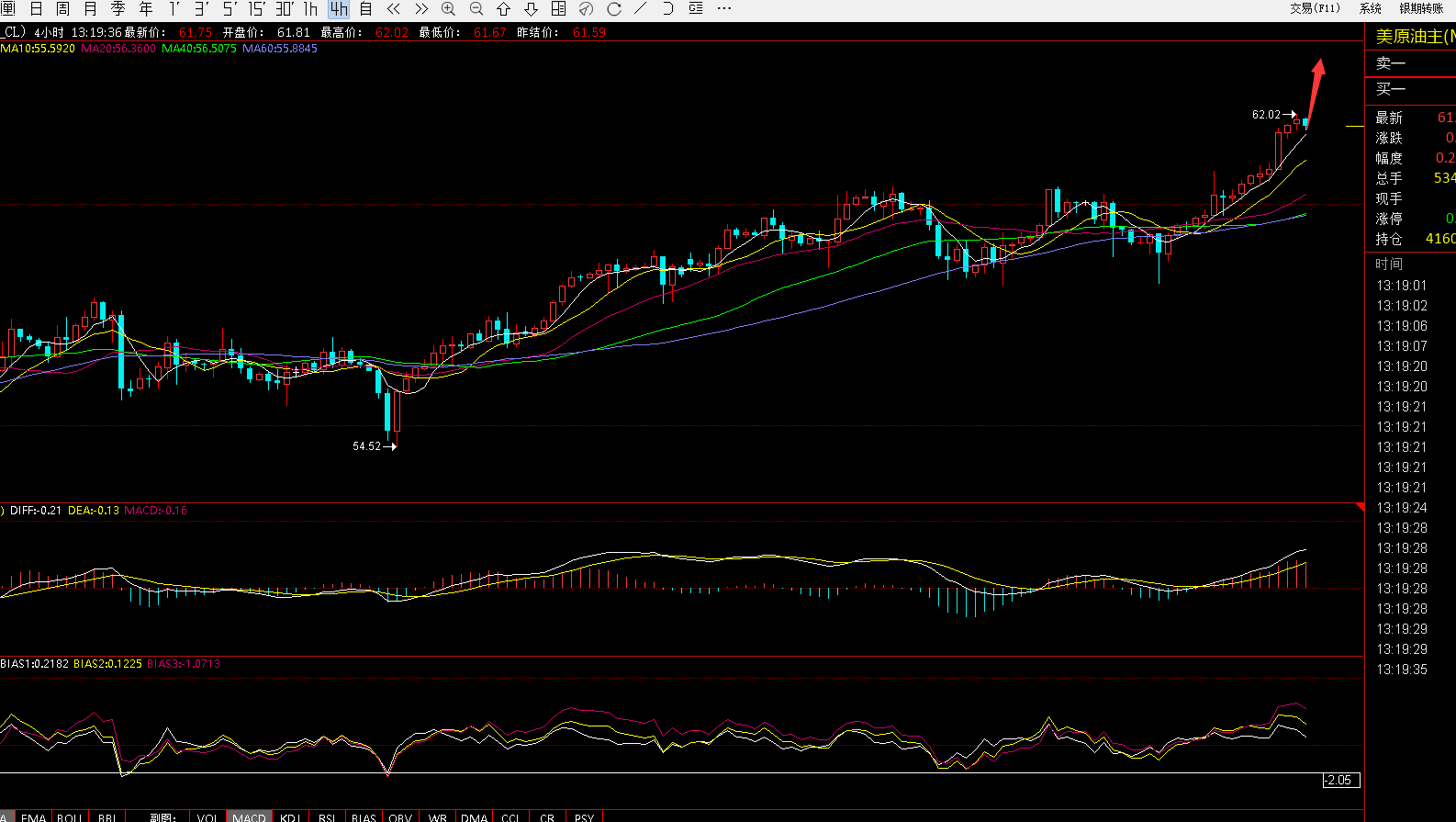Zoom out the chart with magnifier minus
1456x822 pixels.
[476, 8]
